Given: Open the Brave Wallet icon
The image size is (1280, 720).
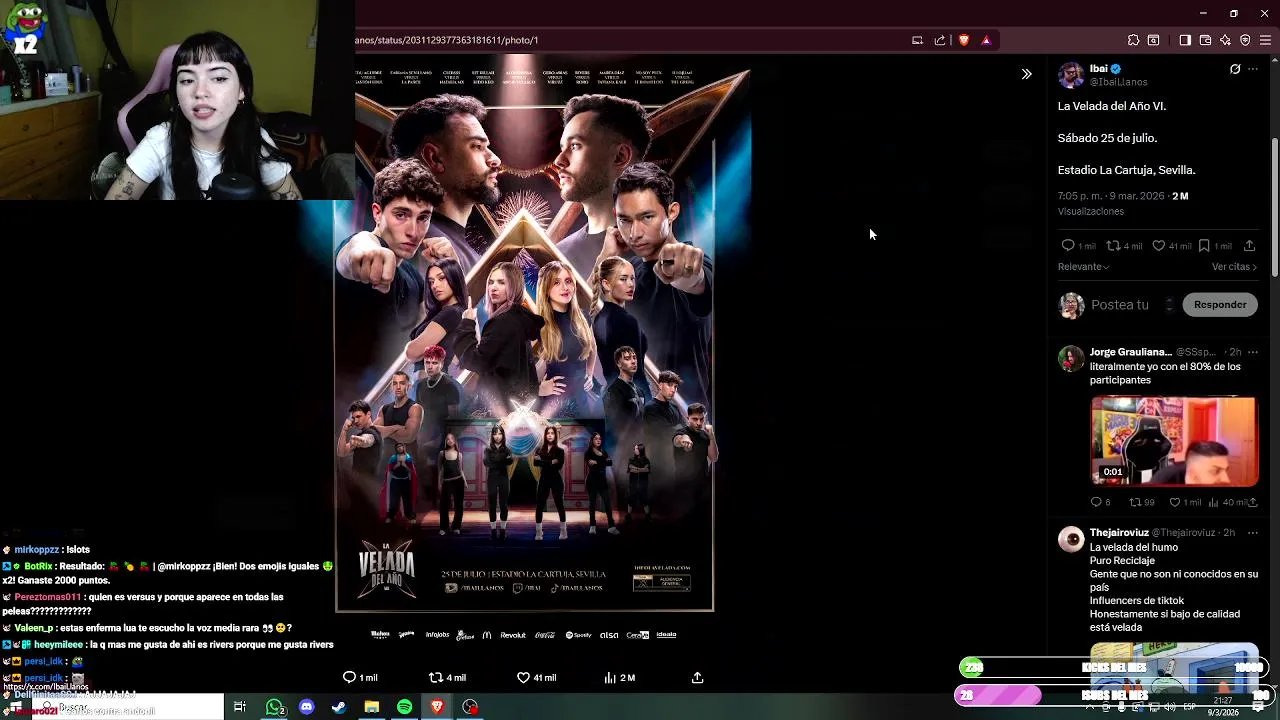Looking at the screenshot, I should tap(1205, 40).
